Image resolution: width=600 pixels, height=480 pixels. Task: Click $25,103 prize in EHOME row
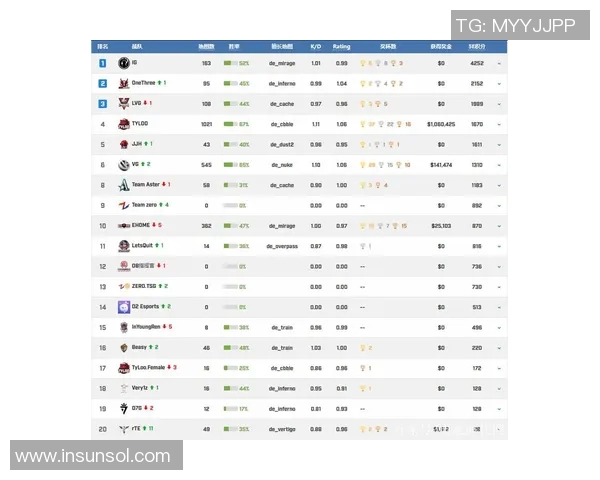pos(441,226)
